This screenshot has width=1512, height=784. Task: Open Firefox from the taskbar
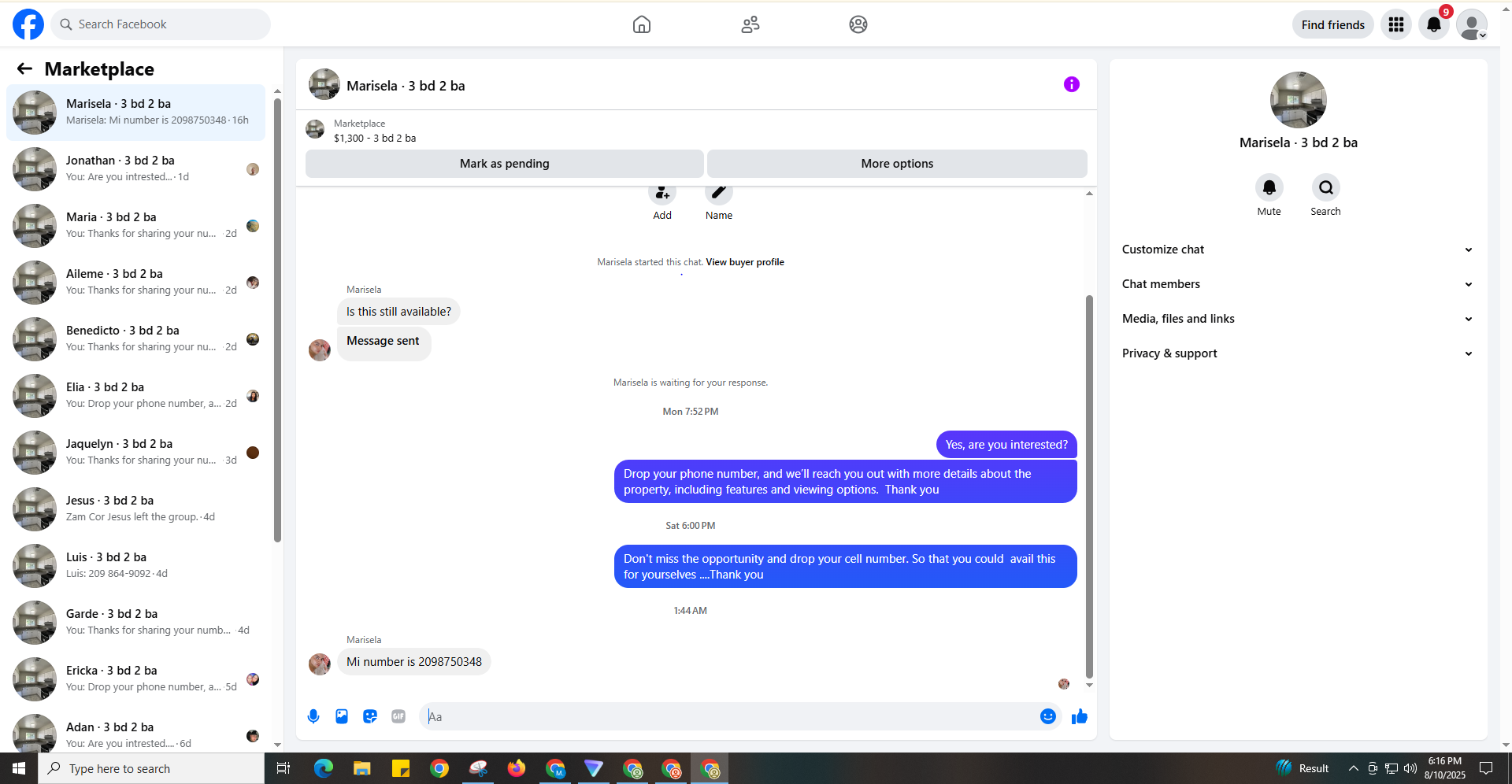(x=517, y=768)
